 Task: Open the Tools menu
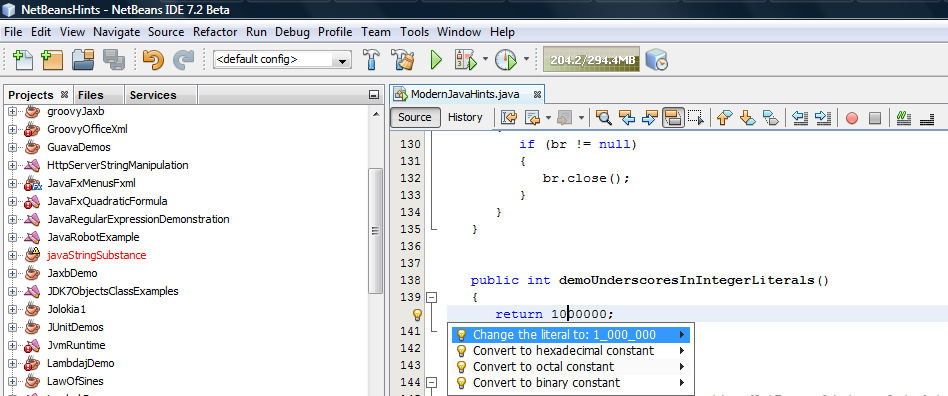click(415, 32)
